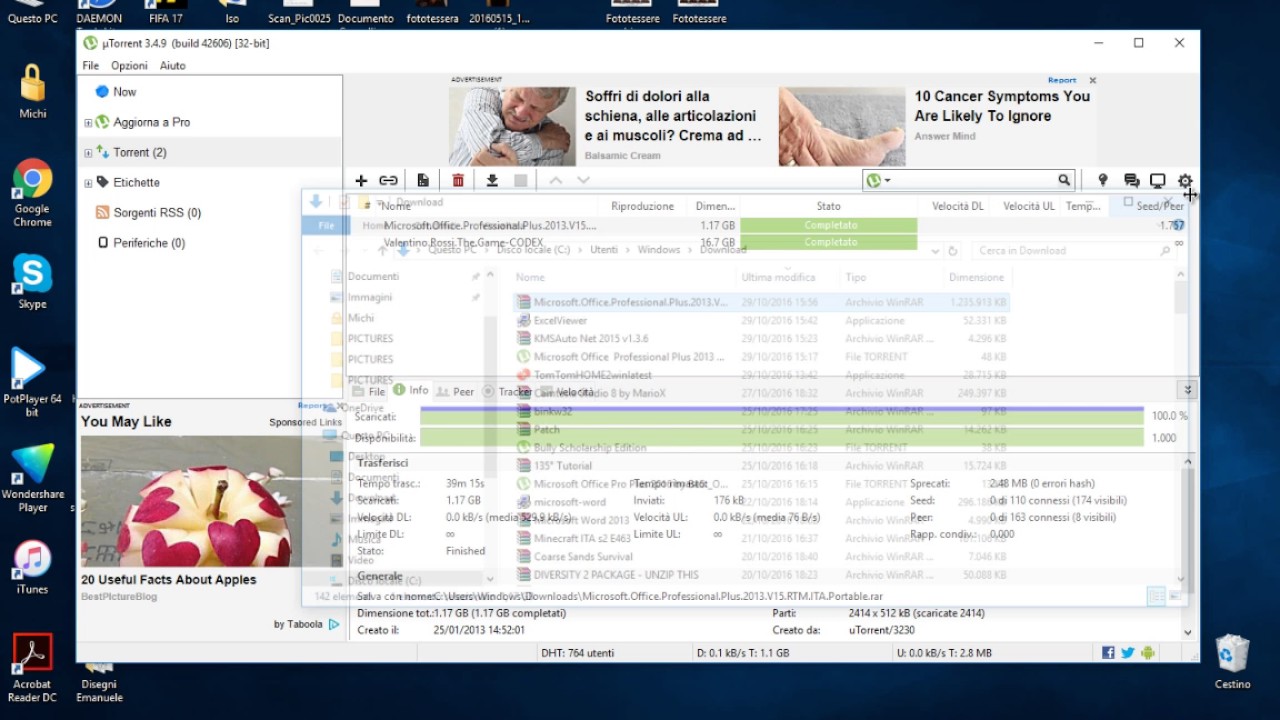1280x720 pixels.
Task: Select the Cestino recycle bin icon
Action: click(x=1232, y=661)
